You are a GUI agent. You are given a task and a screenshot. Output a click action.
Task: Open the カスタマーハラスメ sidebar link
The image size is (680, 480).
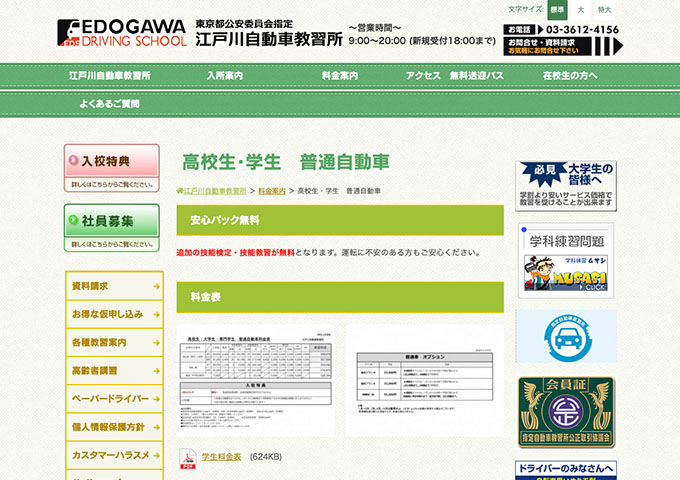[114, 455]
